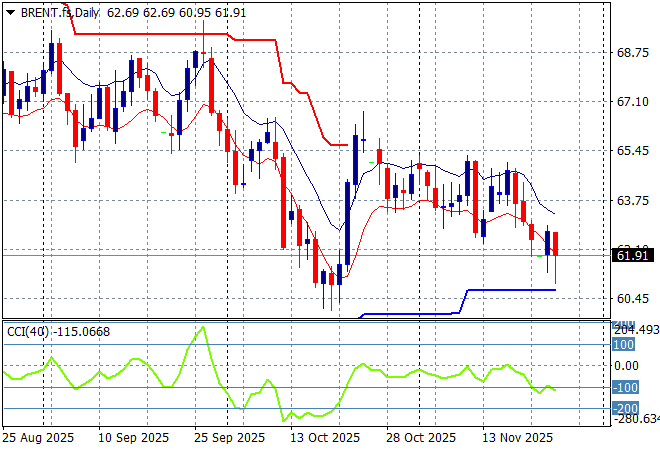The width and height of the screenshot is (660, 450).
Task: Click the 204.493 CCI maximum scale value
Action: (636, 330)
